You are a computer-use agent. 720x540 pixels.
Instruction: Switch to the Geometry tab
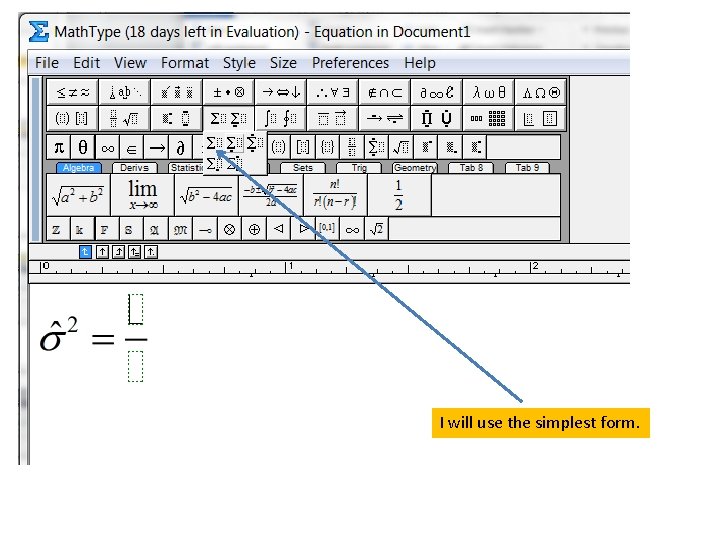[415, 168]
